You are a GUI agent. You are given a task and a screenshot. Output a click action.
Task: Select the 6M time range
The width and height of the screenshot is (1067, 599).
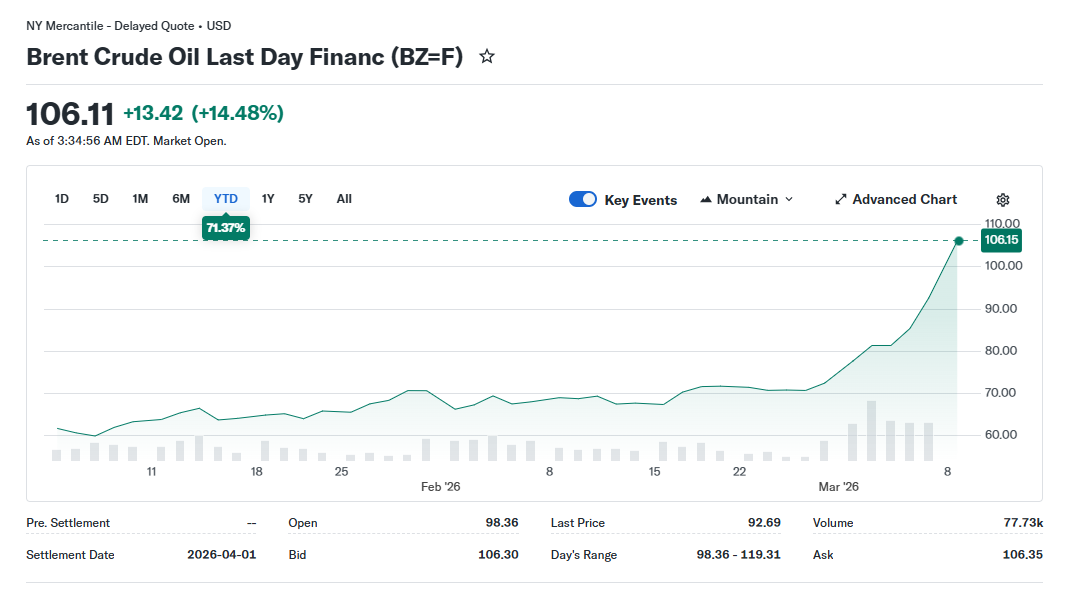tap(181, 199)
